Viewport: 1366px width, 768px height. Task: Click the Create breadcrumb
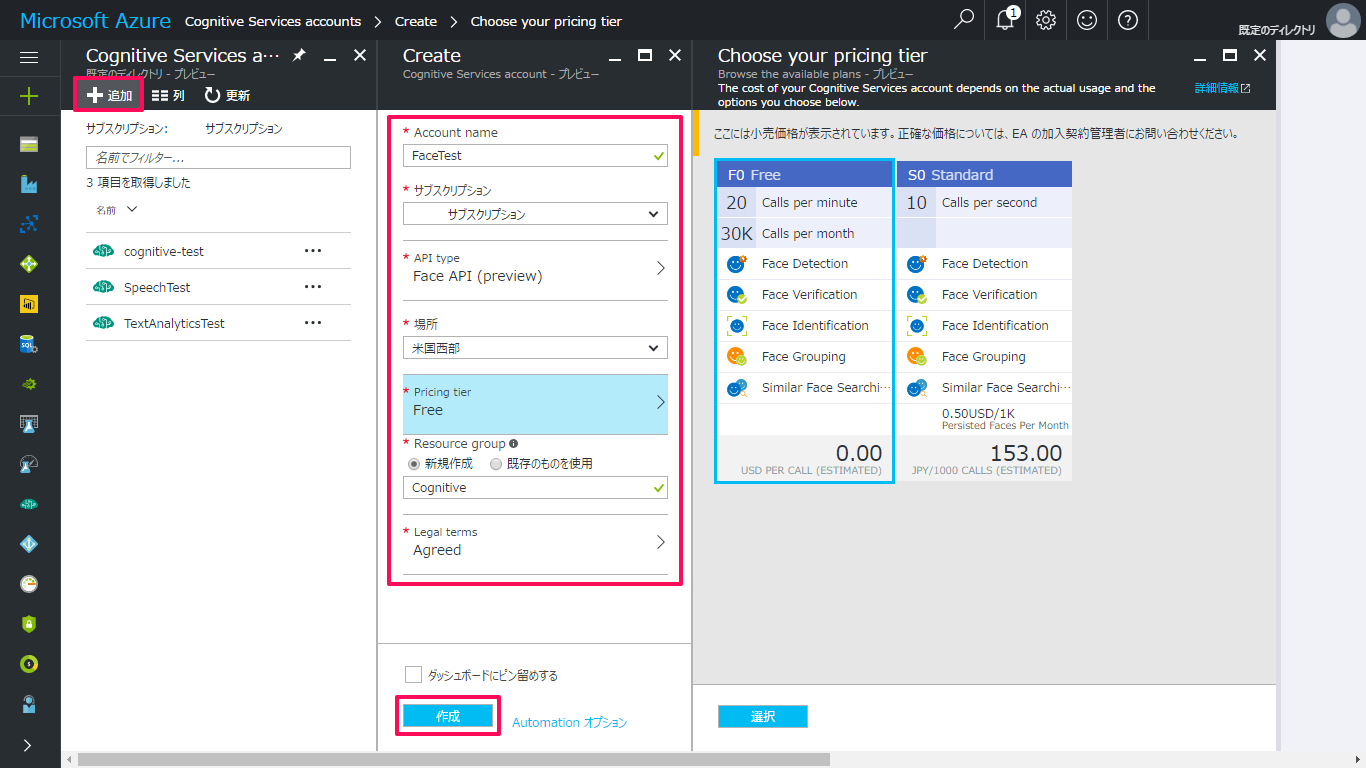[416, 21]
